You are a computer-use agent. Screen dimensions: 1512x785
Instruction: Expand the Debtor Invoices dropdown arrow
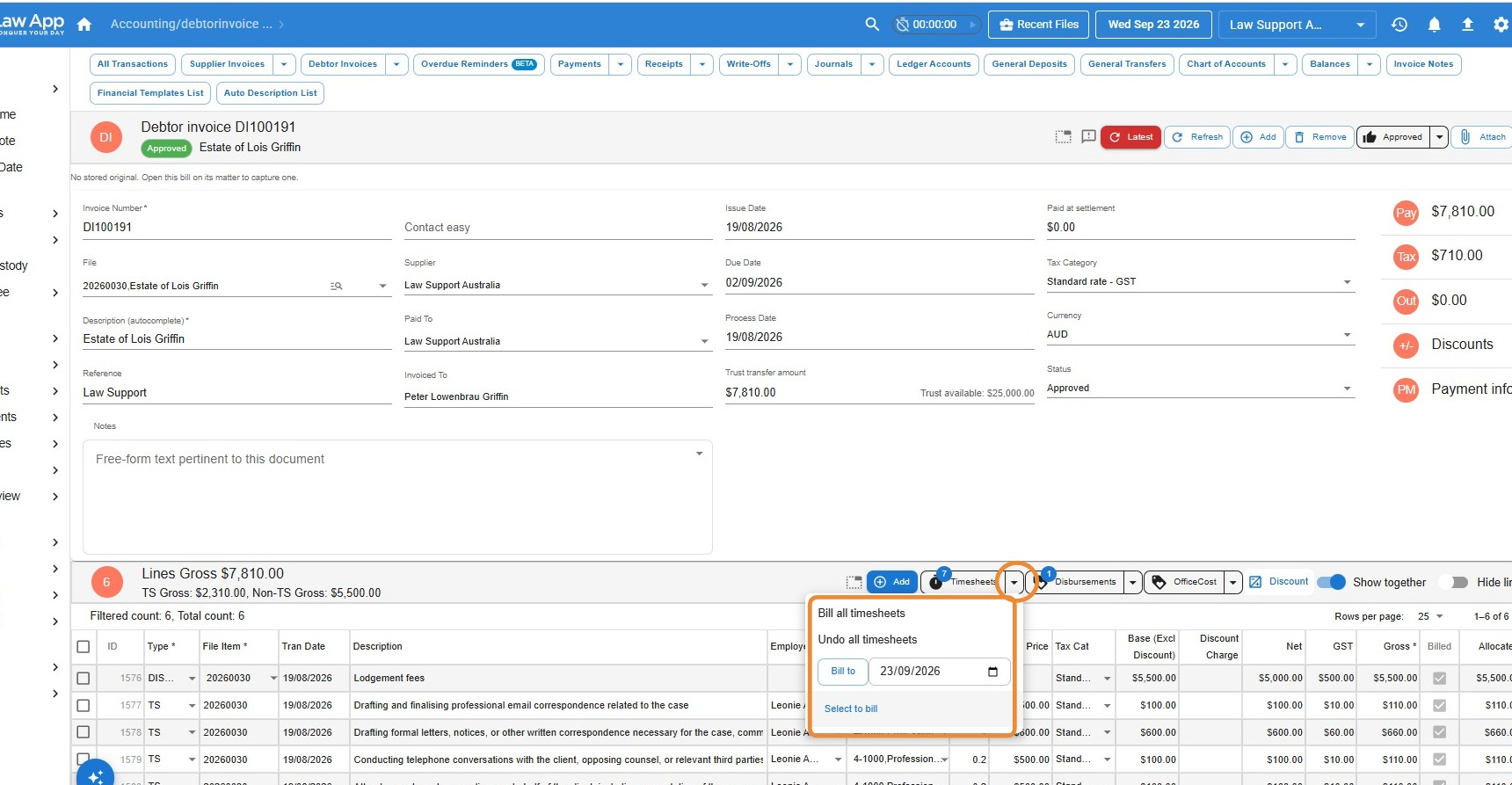tap(396, 64)
